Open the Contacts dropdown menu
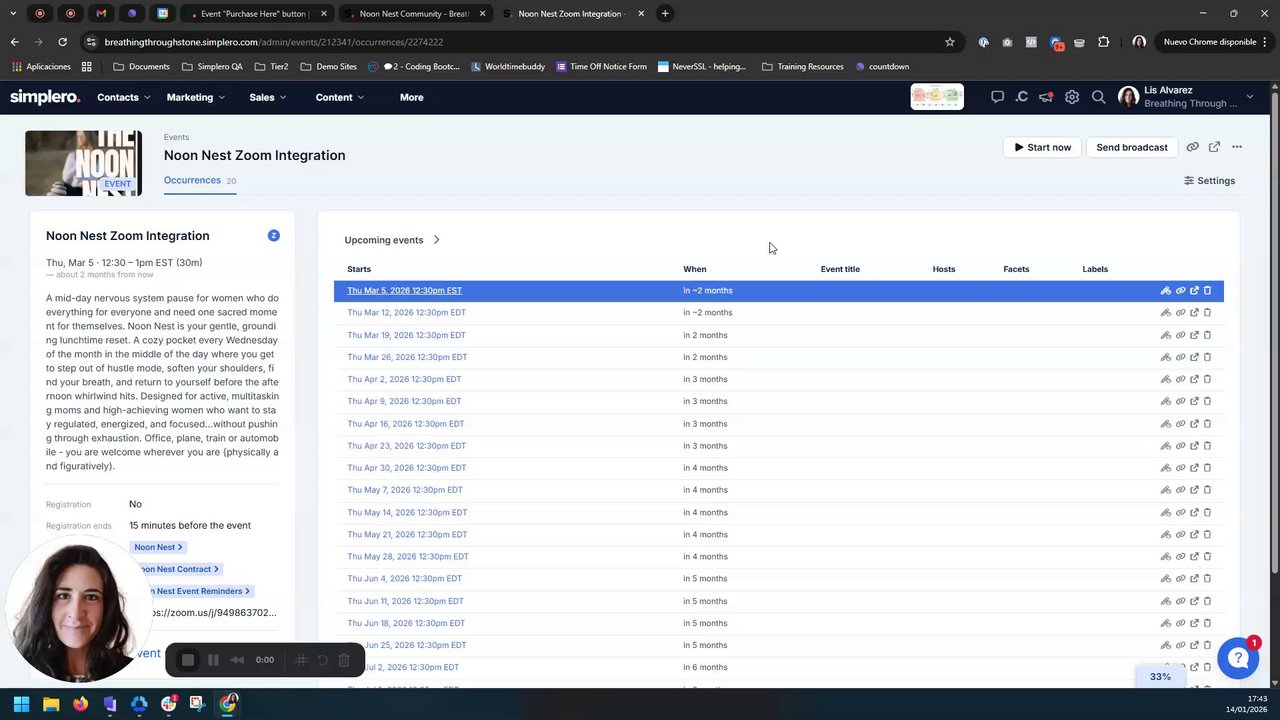 click(123, 97)
